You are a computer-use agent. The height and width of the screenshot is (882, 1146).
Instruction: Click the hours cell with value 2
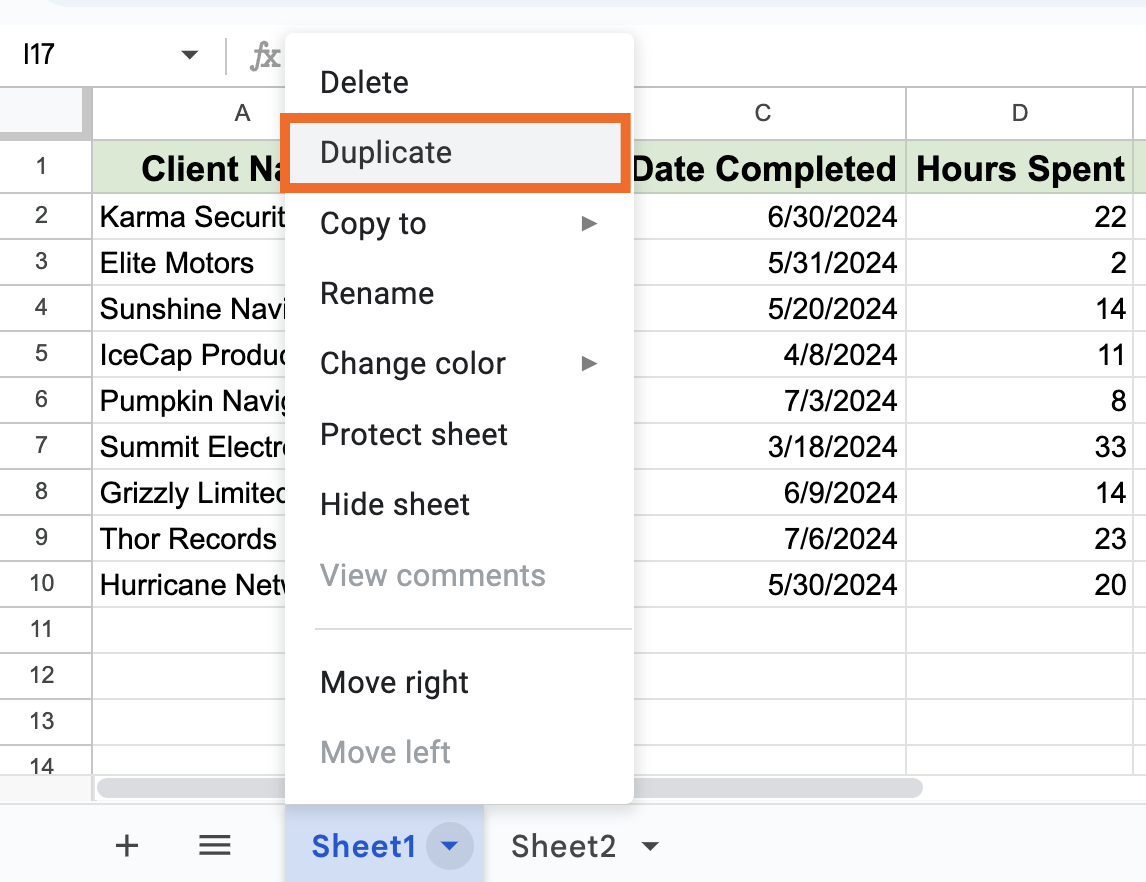coord(1020,262)
